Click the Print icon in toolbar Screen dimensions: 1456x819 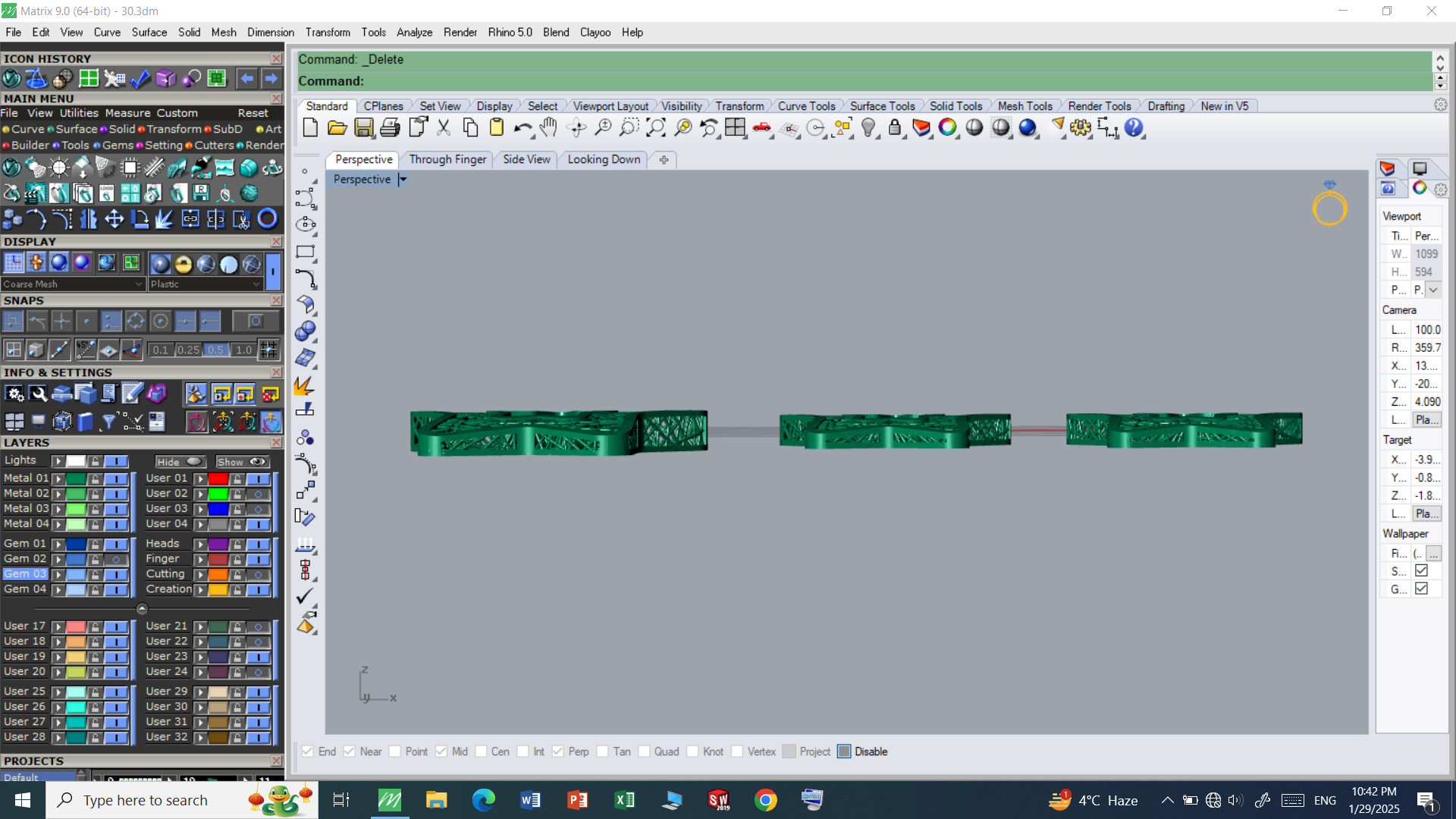click(390, 128)
